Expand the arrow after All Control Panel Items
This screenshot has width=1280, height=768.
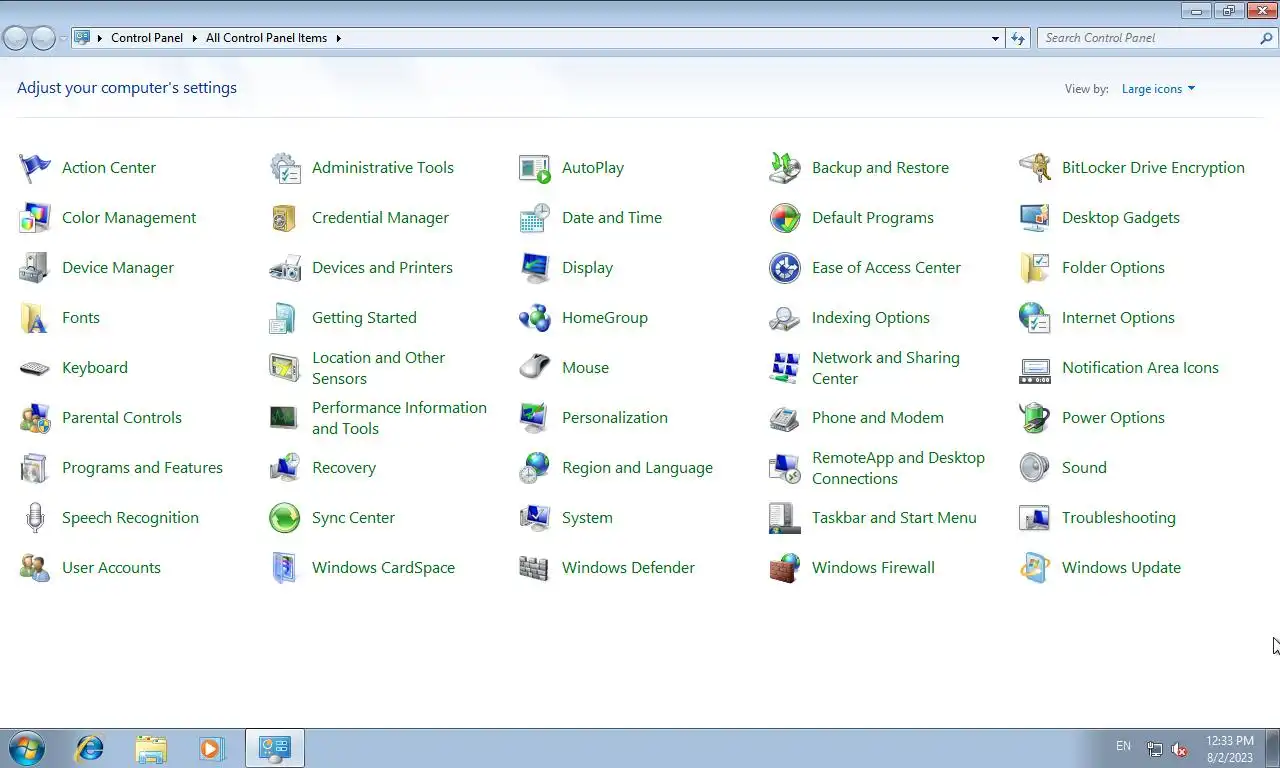(338, 38)
